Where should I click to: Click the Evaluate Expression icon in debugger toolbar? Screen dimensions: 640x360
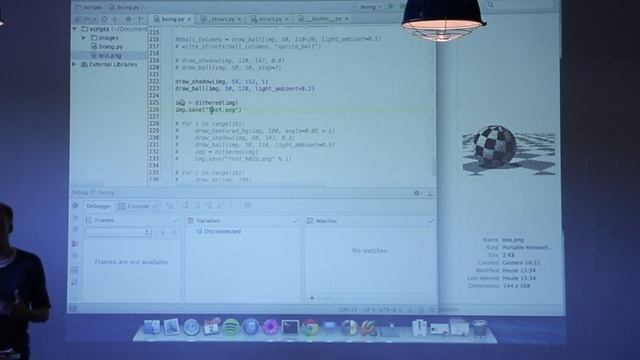tap(247, 206)
